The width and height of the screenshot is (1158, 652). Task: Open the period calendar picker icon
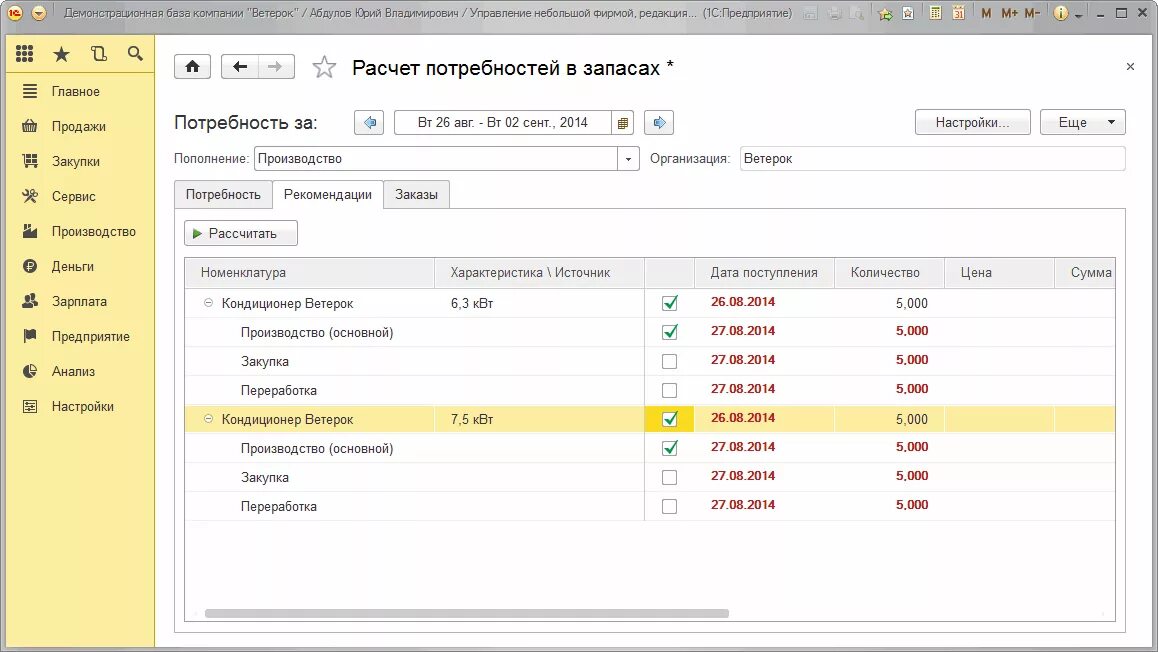click(623, 123)
